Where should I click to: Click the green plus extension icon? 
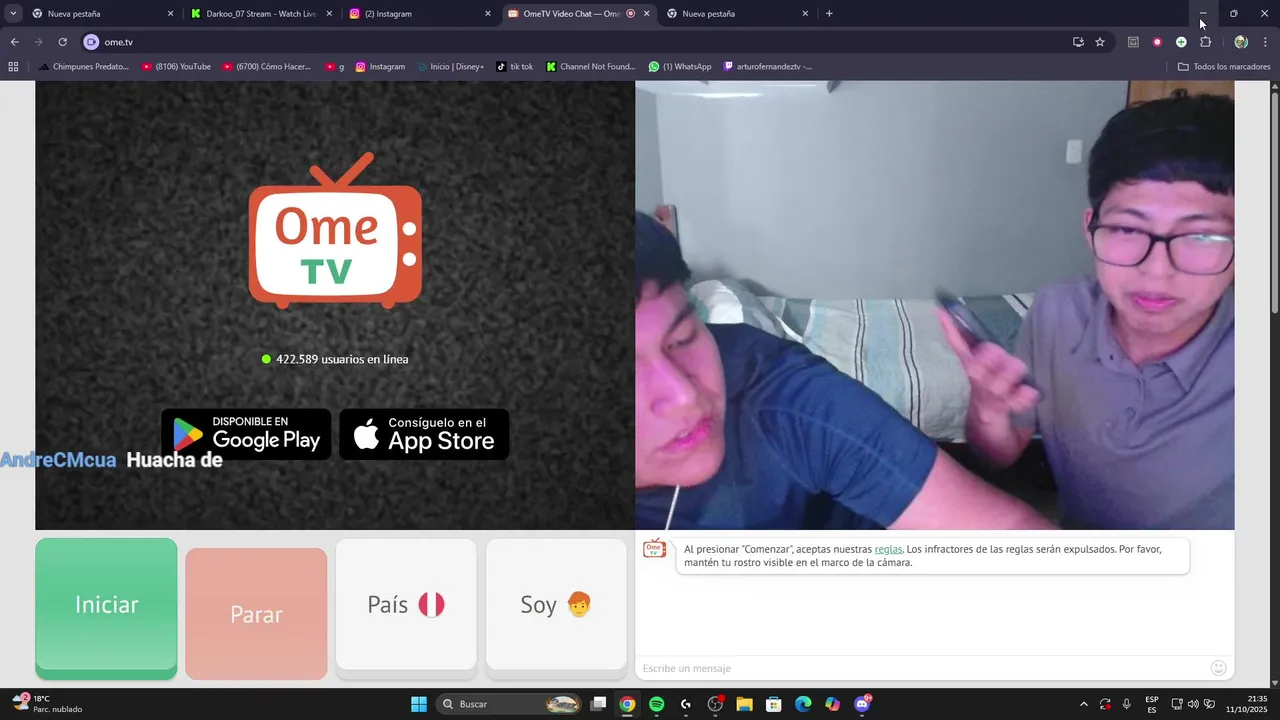pos(1181,42)
